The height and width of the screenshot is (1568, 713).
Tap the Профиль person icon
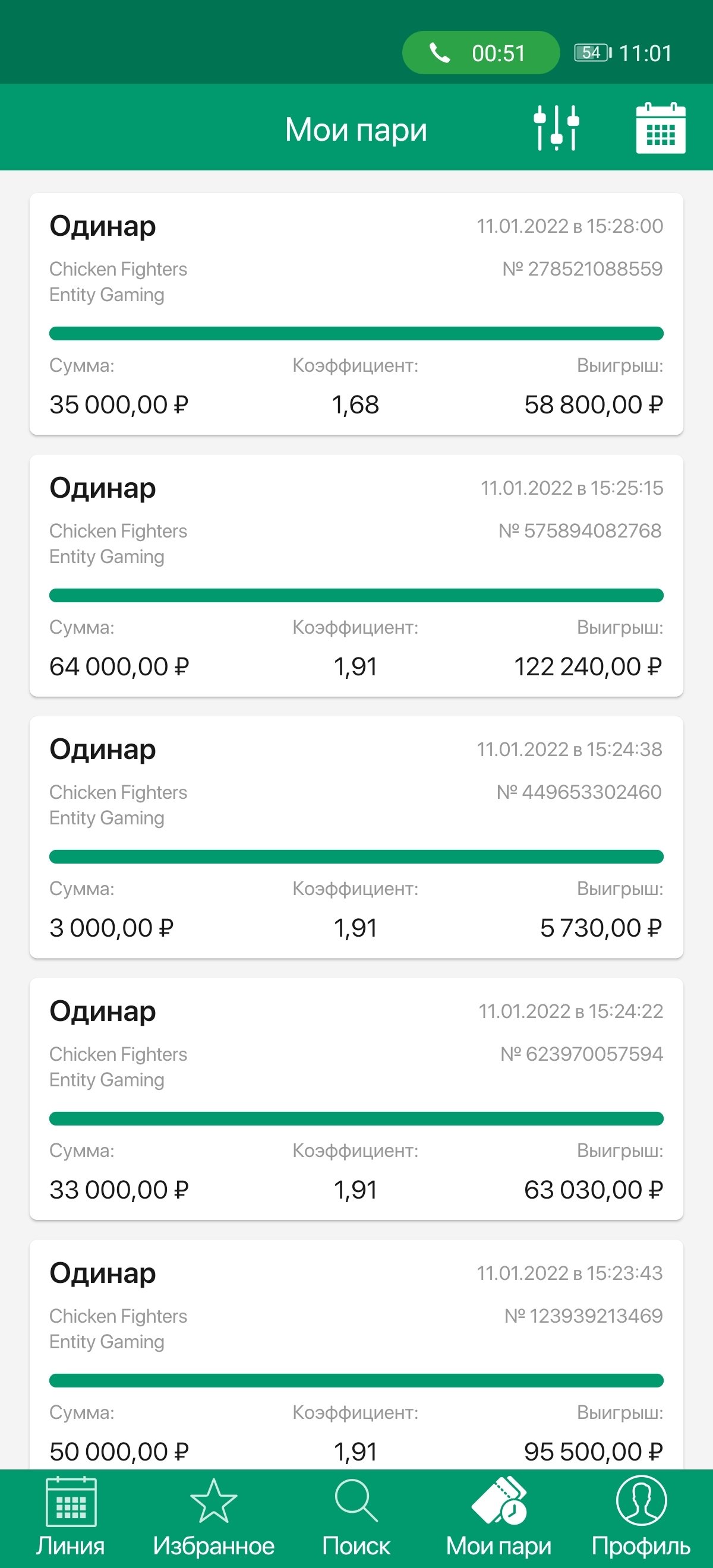pos(641,1501)
